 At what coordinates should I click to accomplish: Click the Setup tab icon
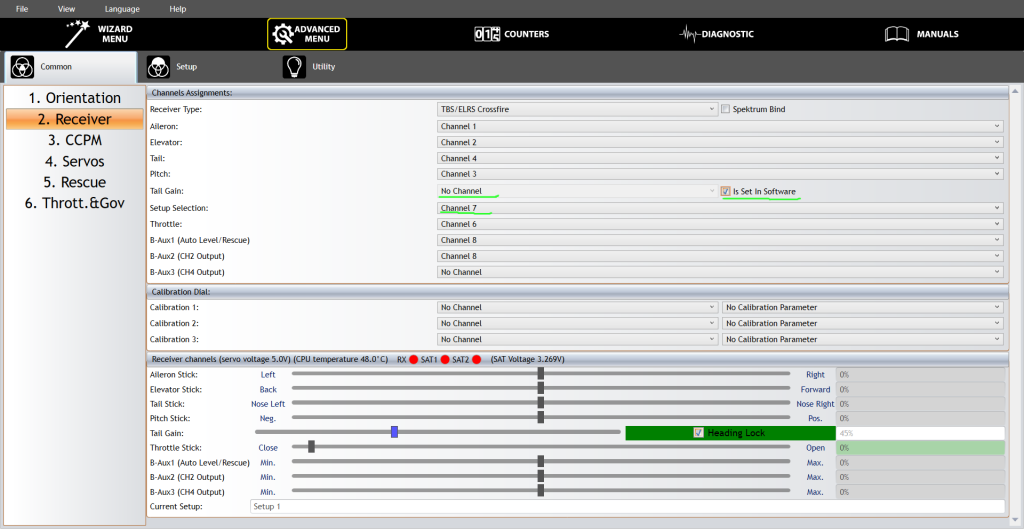158,67
